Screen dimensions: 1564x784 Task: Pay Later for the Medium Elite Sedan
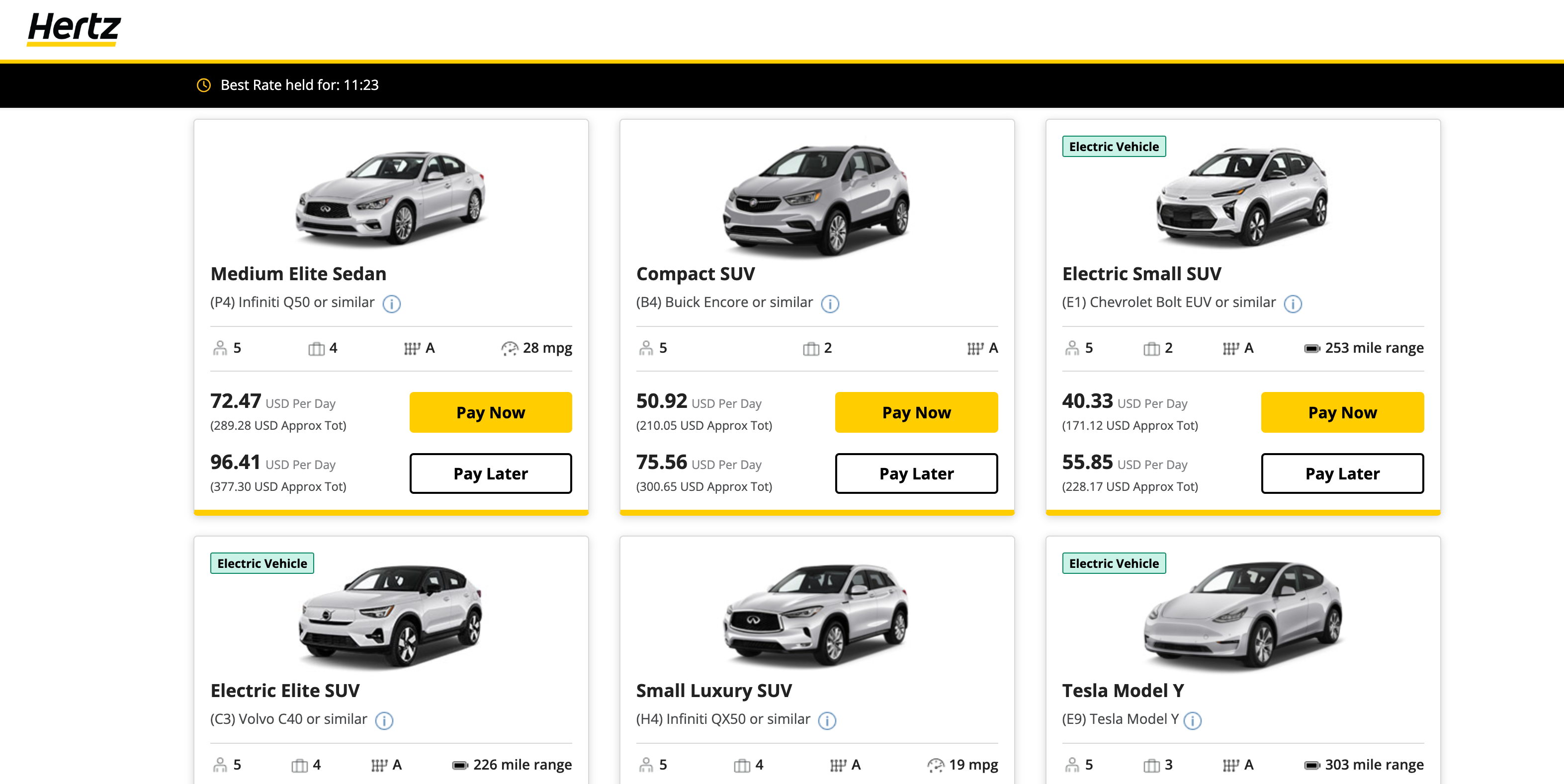coord(490,473)
